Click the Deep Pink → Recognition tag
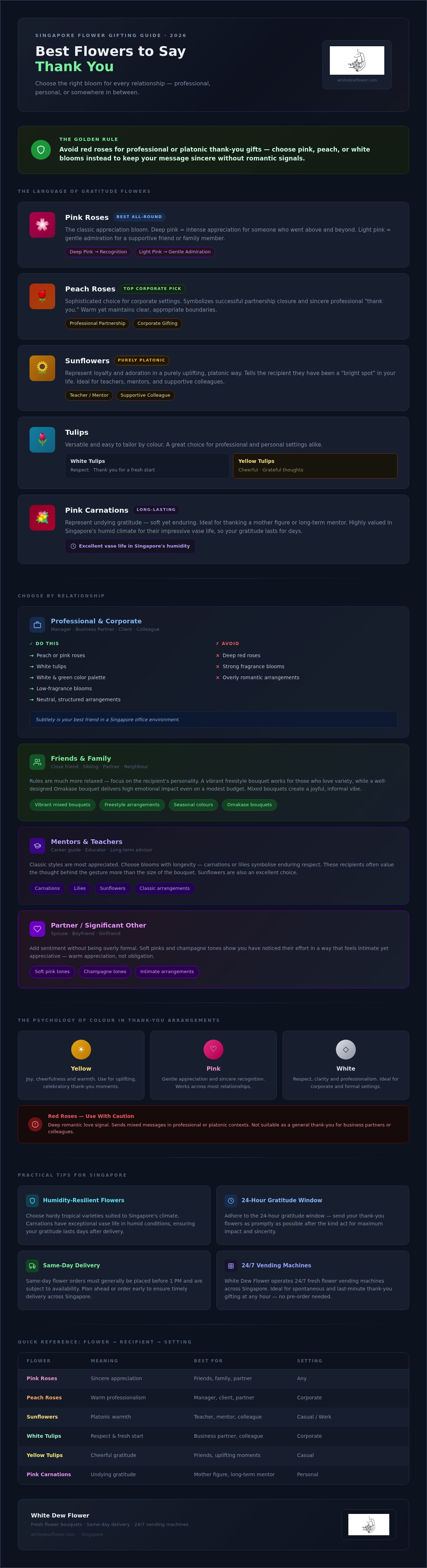This screenshot has width=427, height=1568. point(98,252)
